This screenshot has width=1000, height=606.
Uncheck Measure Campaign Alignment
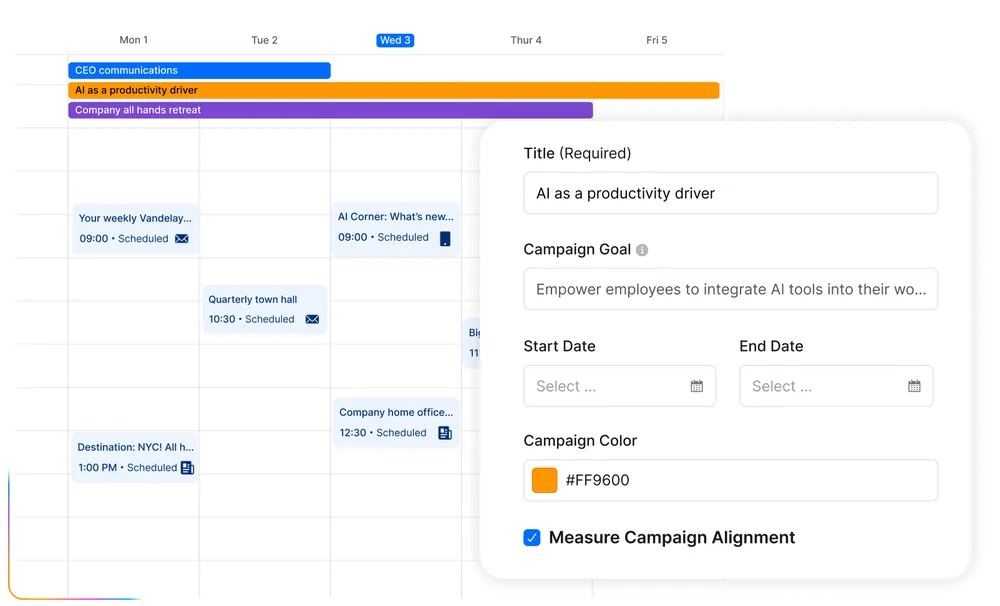(x=531, y=537)
